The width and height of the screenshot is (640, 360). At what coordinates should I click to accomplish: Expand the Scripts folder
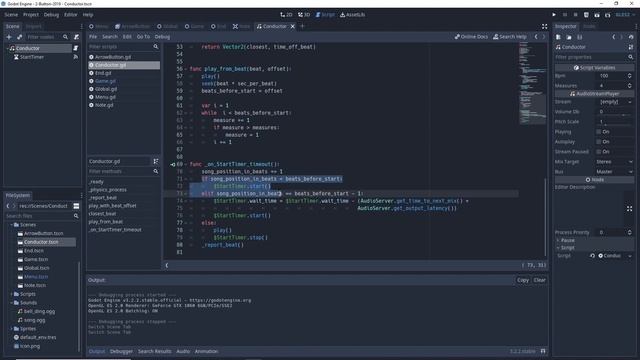pos(11,294)
